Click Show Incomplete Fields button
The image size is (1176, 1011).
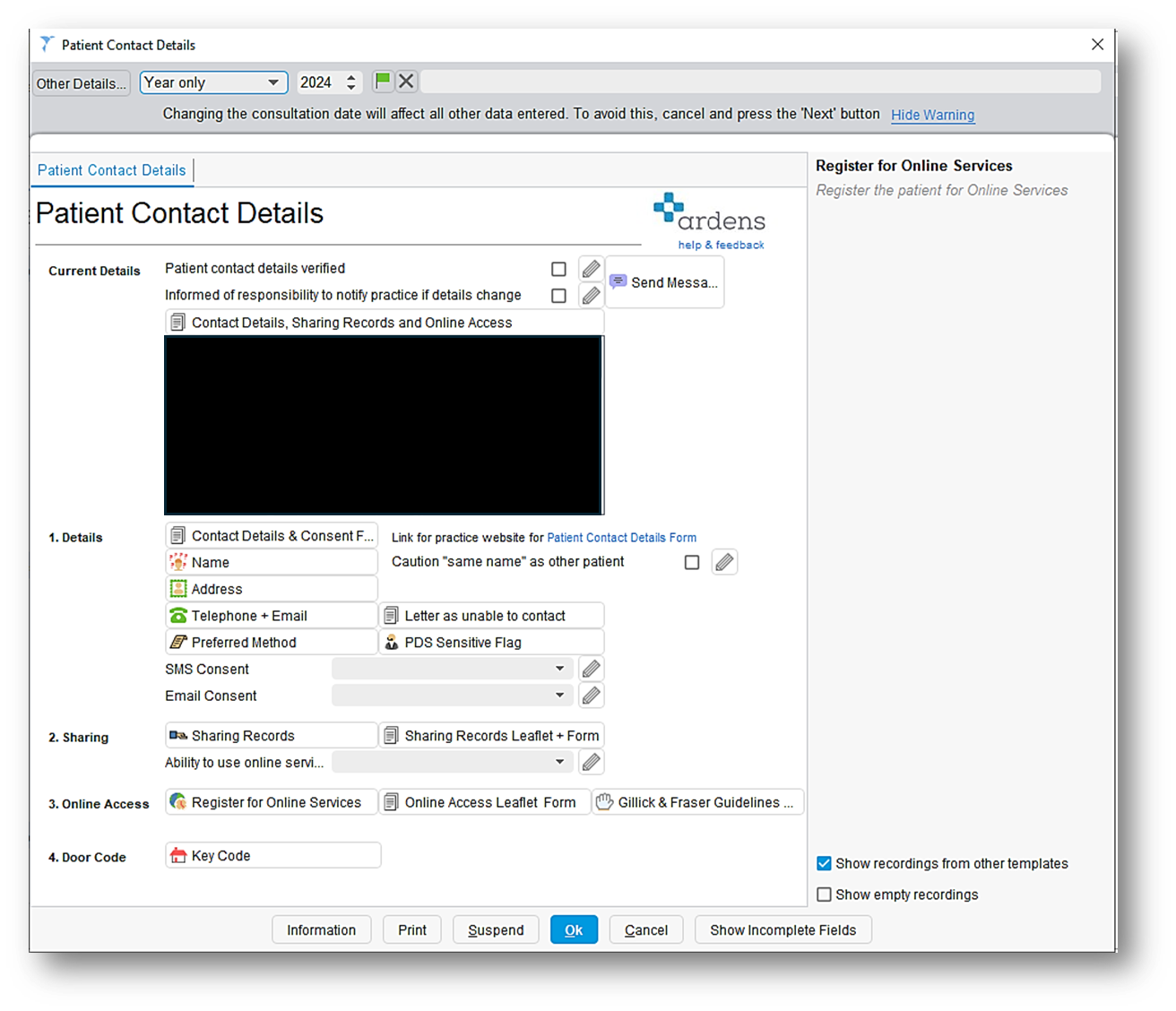(783, 929)
